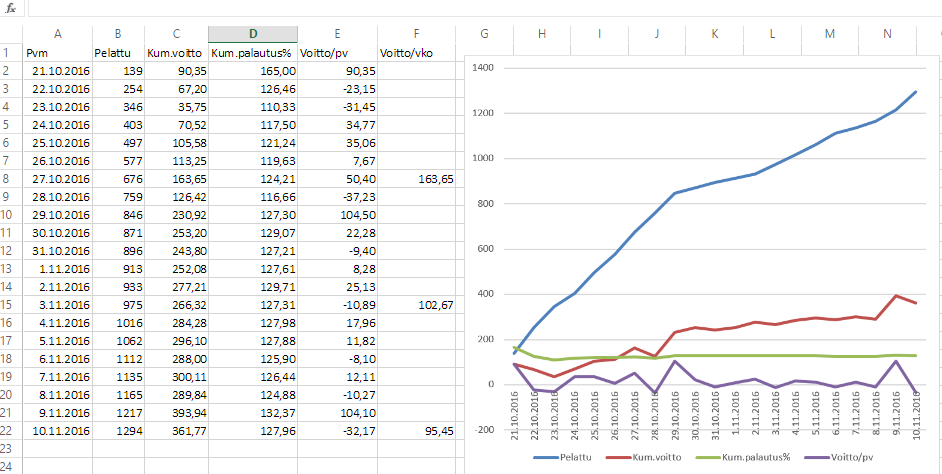
Task: Select cell with value 127,98
Action: pos(252,323)
